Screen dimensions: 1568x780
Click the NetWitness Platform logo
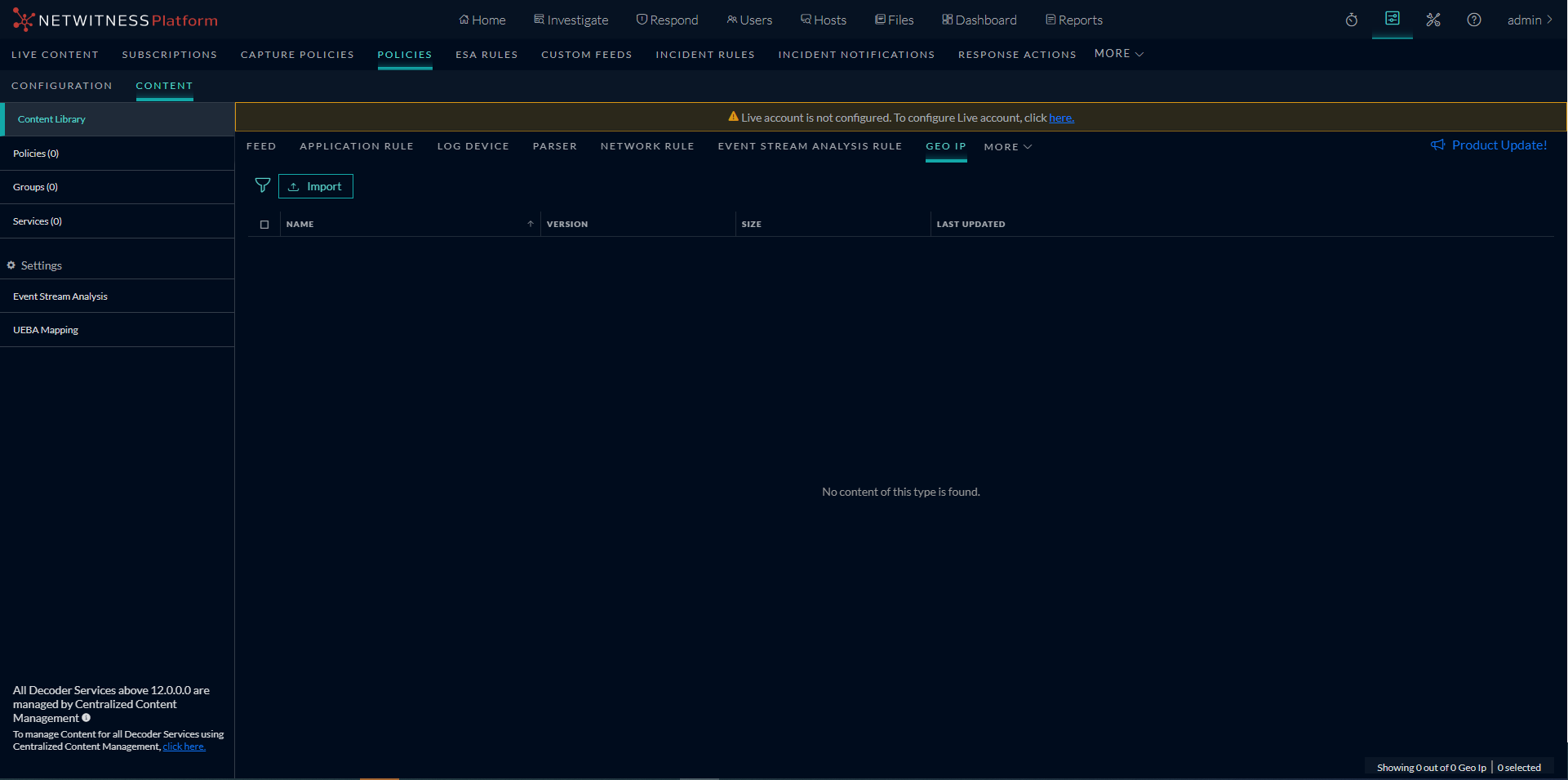[114, 20]
